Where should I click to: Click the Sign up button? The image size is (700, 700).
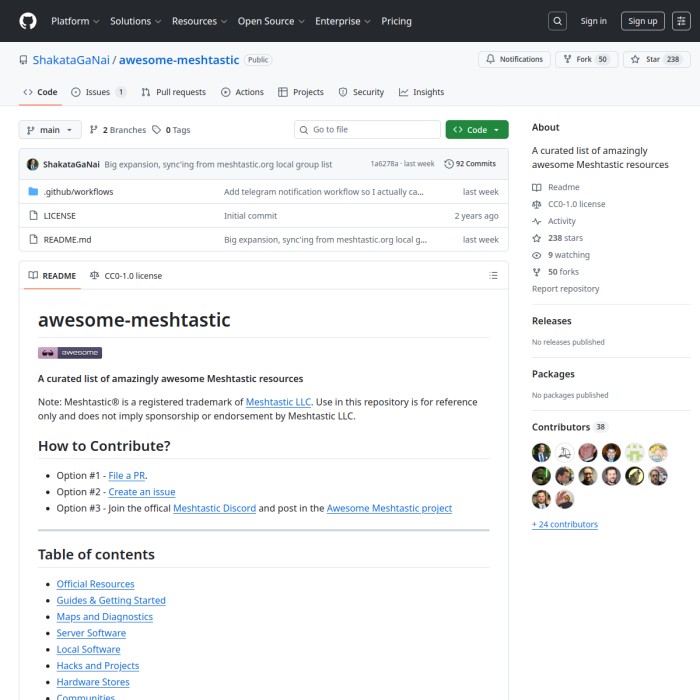coord(642,21)
